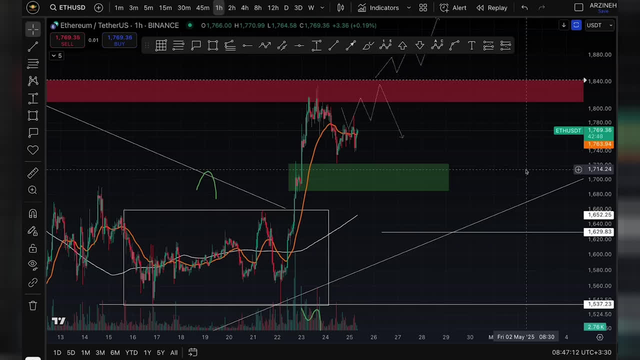Select the polyline path tool in favorites toolbar
The height and width of the screenshot is (360, 640).
click(265, 46)
